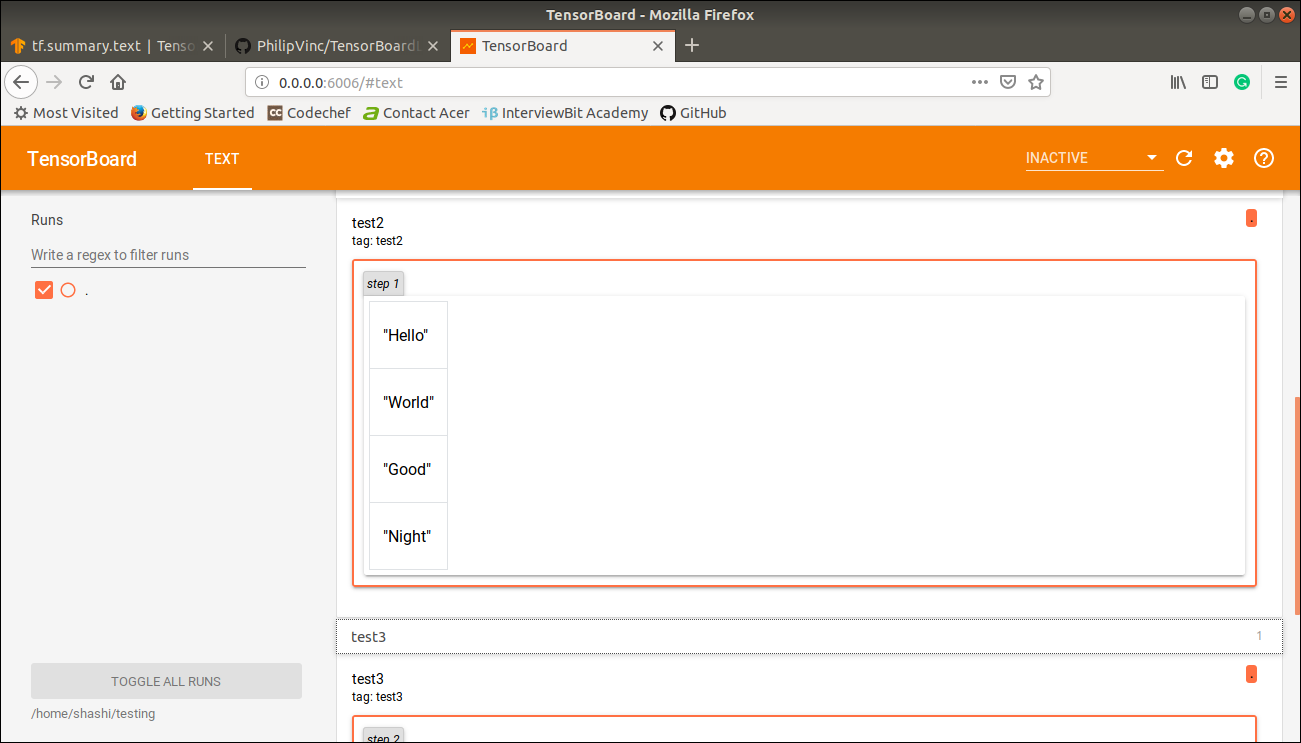The width and height of the screenshot is (1301, 743).
Task: Show site information icon in address bar
Action: tap(262, 83)
